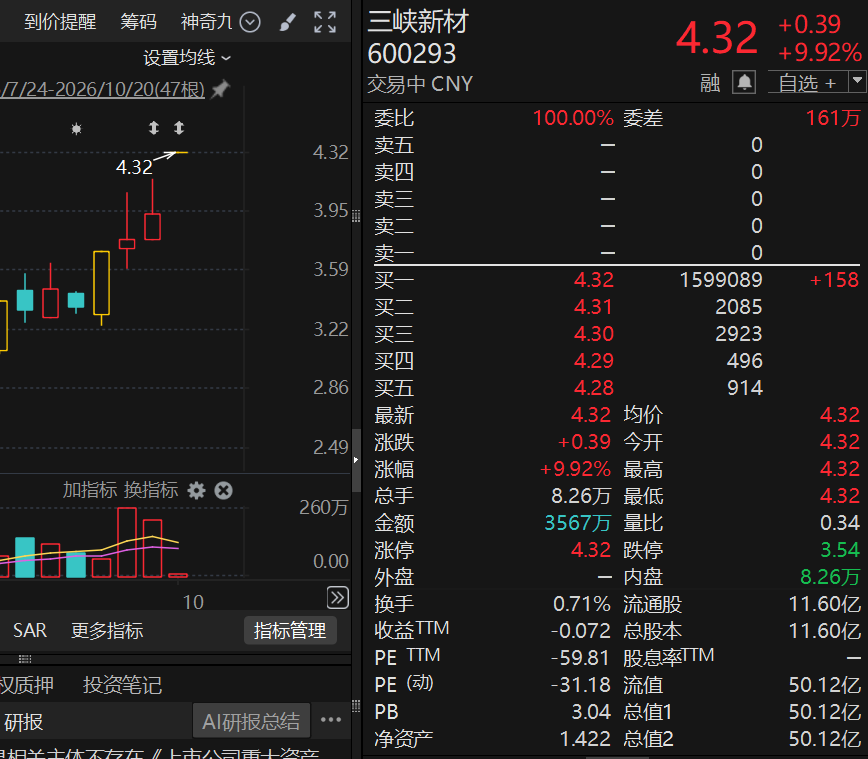Image resolution: width=868 pixels, height=759 pixels.
Task: Switch to the 投资笔记 tab
Action: [x=122, y=685]
